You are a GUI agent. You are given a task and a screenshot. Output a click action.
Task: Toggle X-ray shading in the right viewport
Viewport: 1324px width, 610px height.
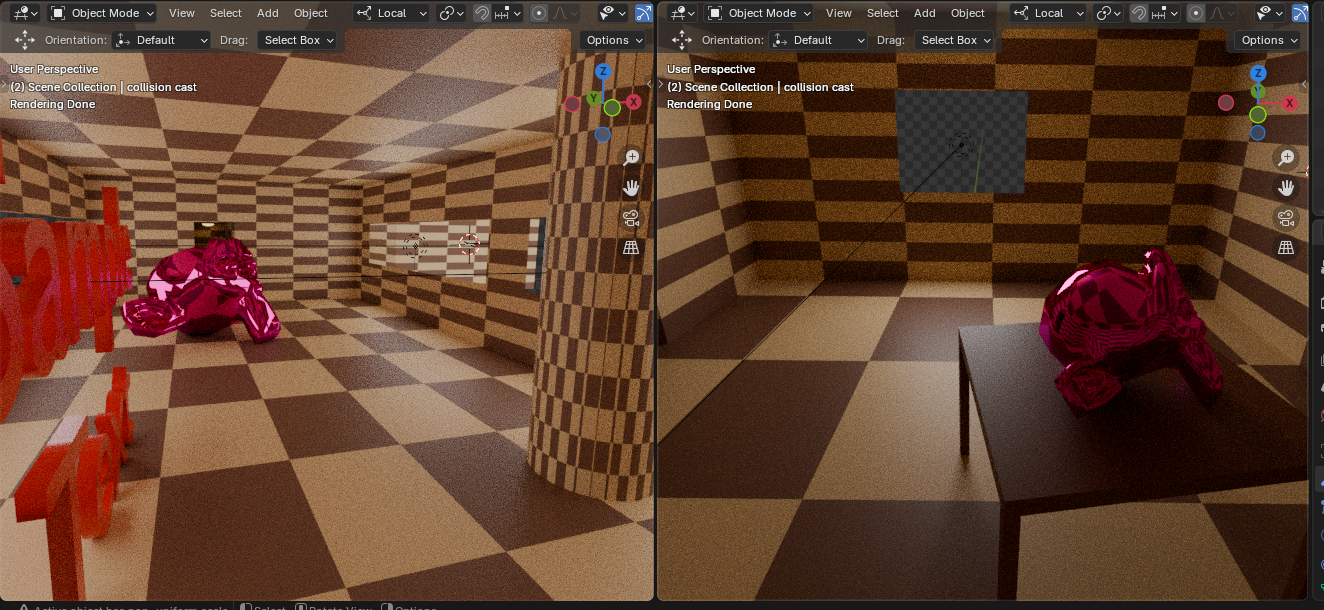click(1300, 13)
